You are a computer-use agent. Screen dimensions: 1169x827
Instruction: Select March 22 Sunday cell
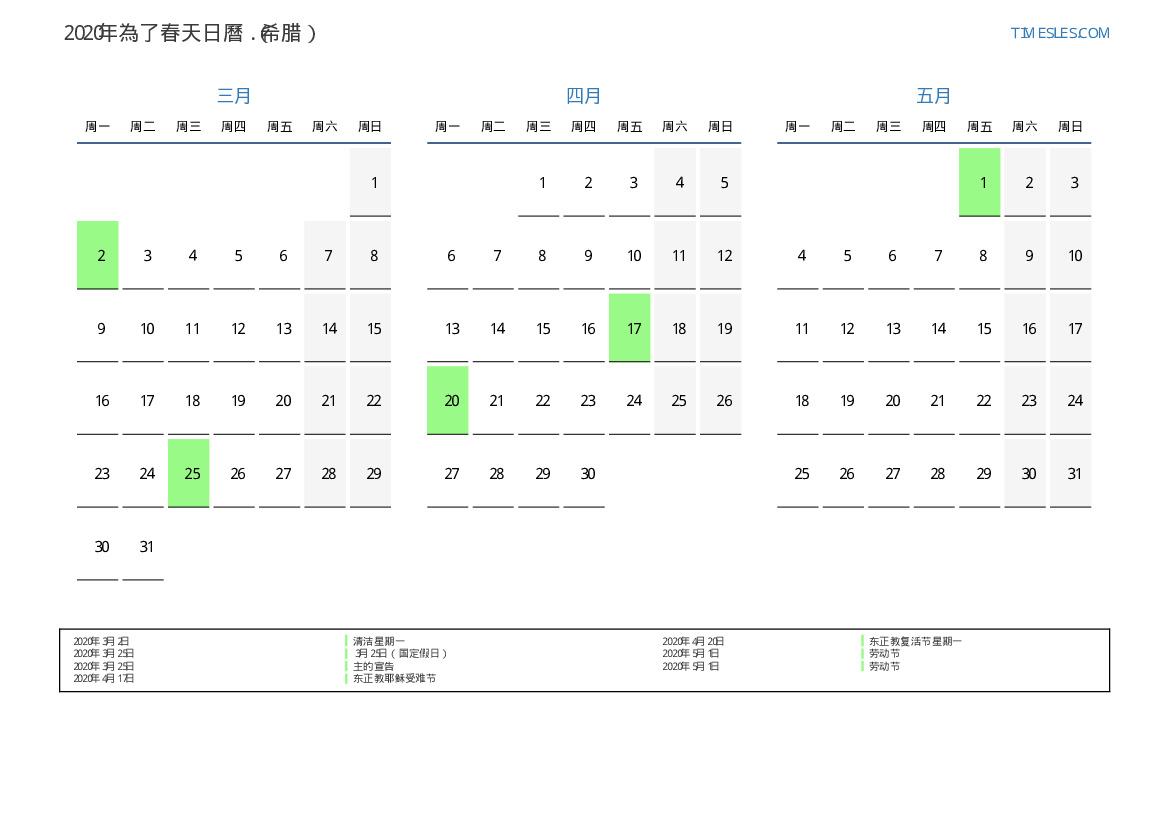coord(371,400)
